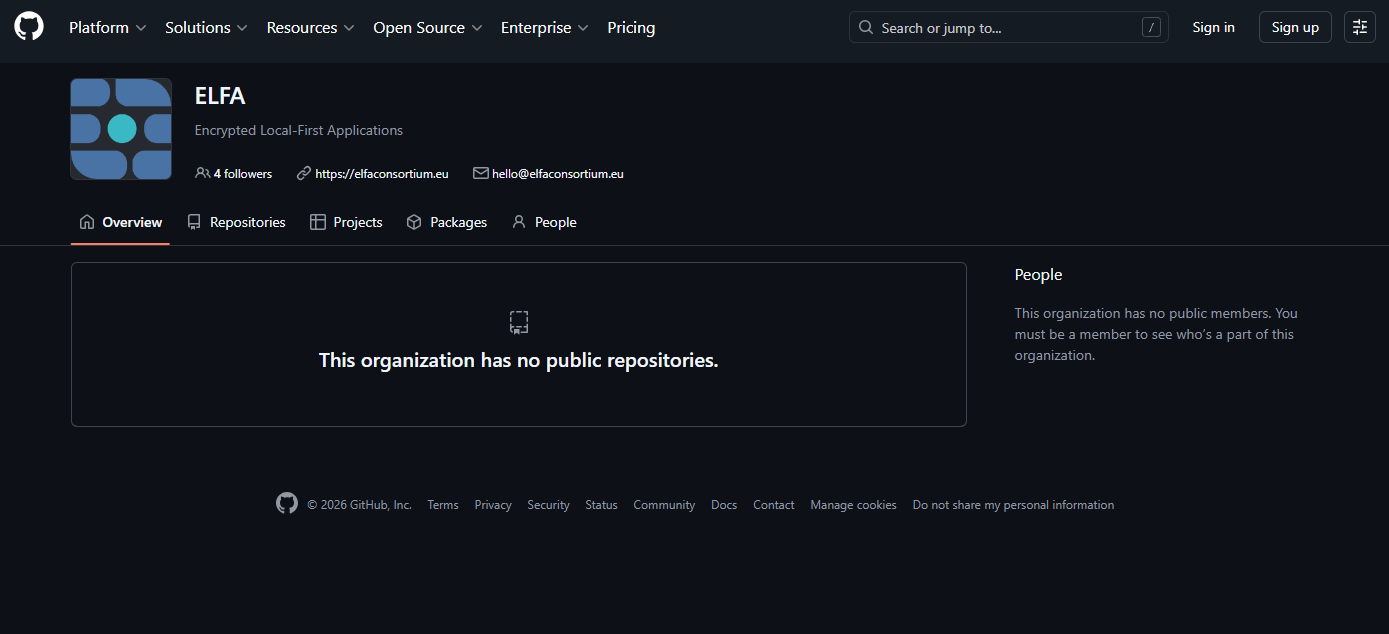Click the GitHub logo in footer
Image resolution: width=1389 pixels, height=634 pixels.
click(287, 504)
